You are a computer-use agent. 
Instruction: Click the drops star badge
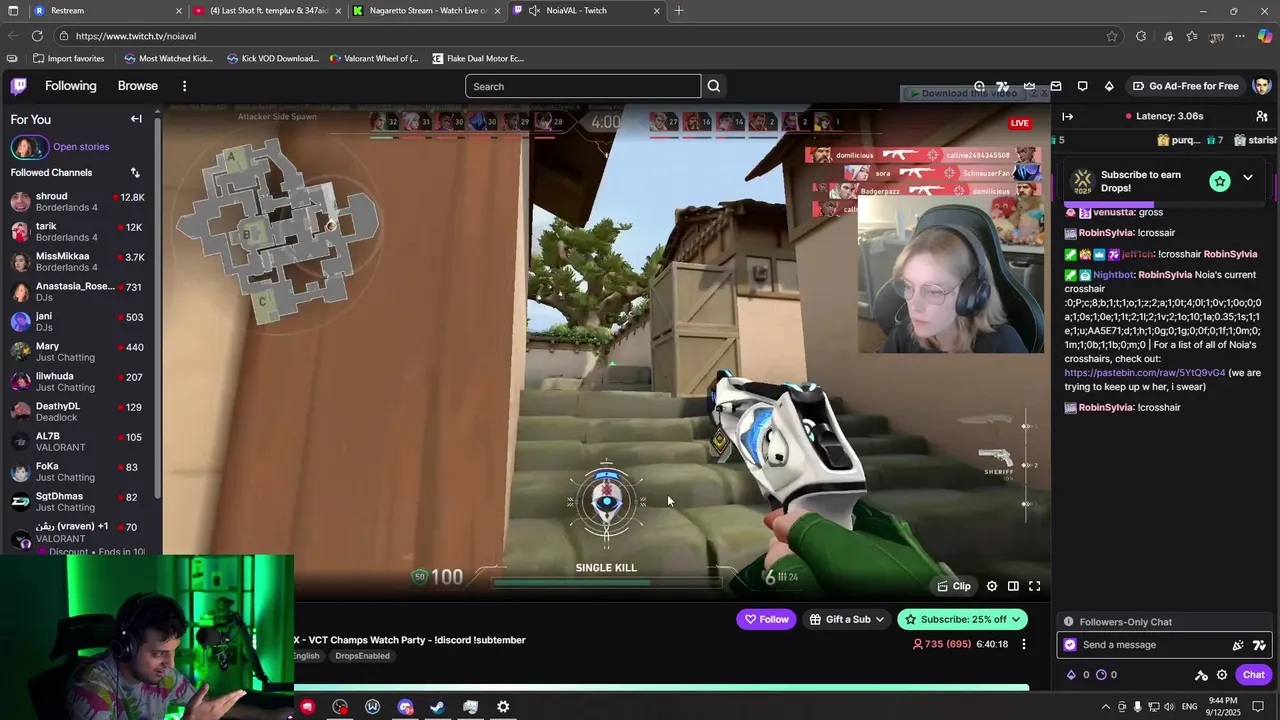[1219, 181]
